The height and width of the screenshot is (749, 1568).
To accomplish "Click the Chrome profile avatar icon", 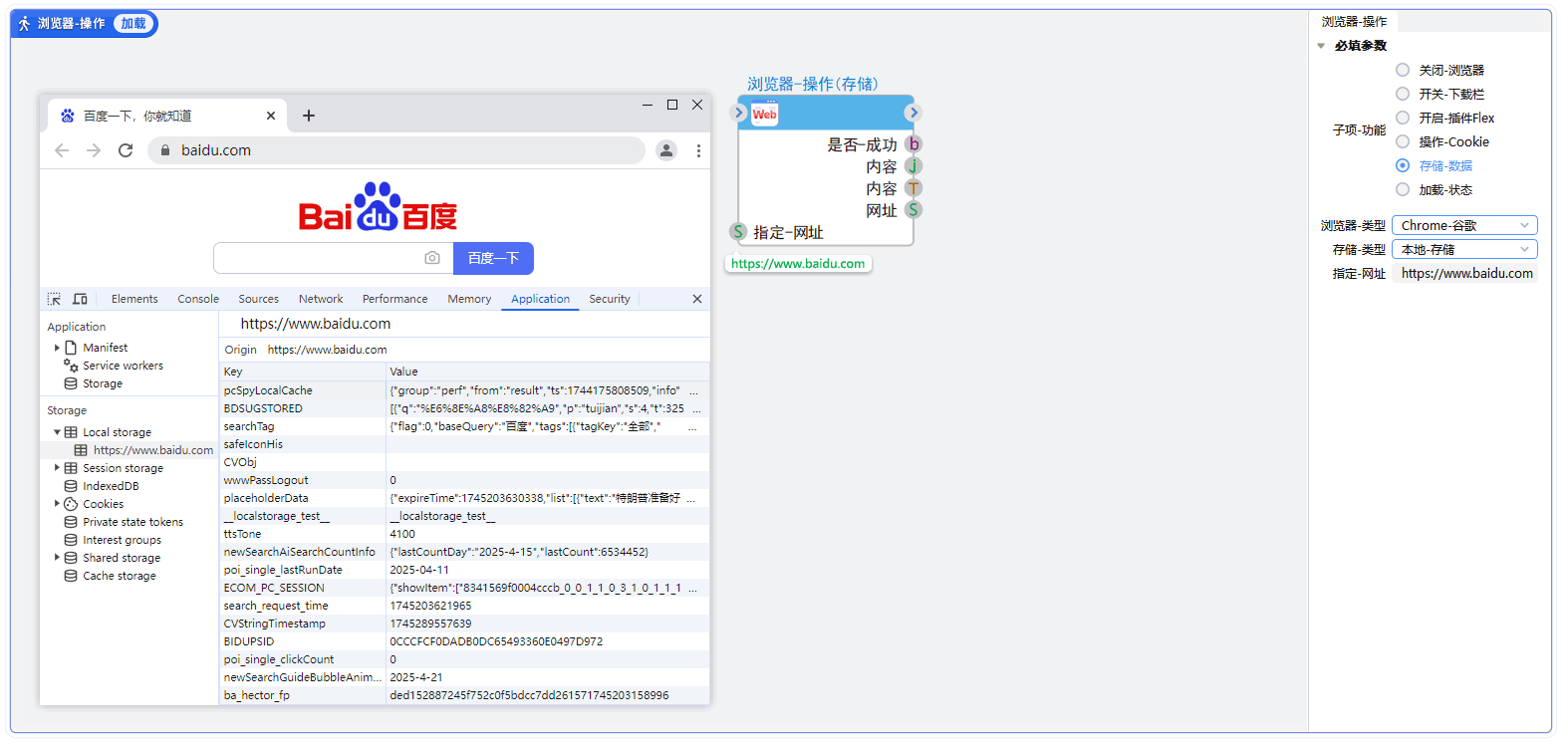I will [666, 150].
